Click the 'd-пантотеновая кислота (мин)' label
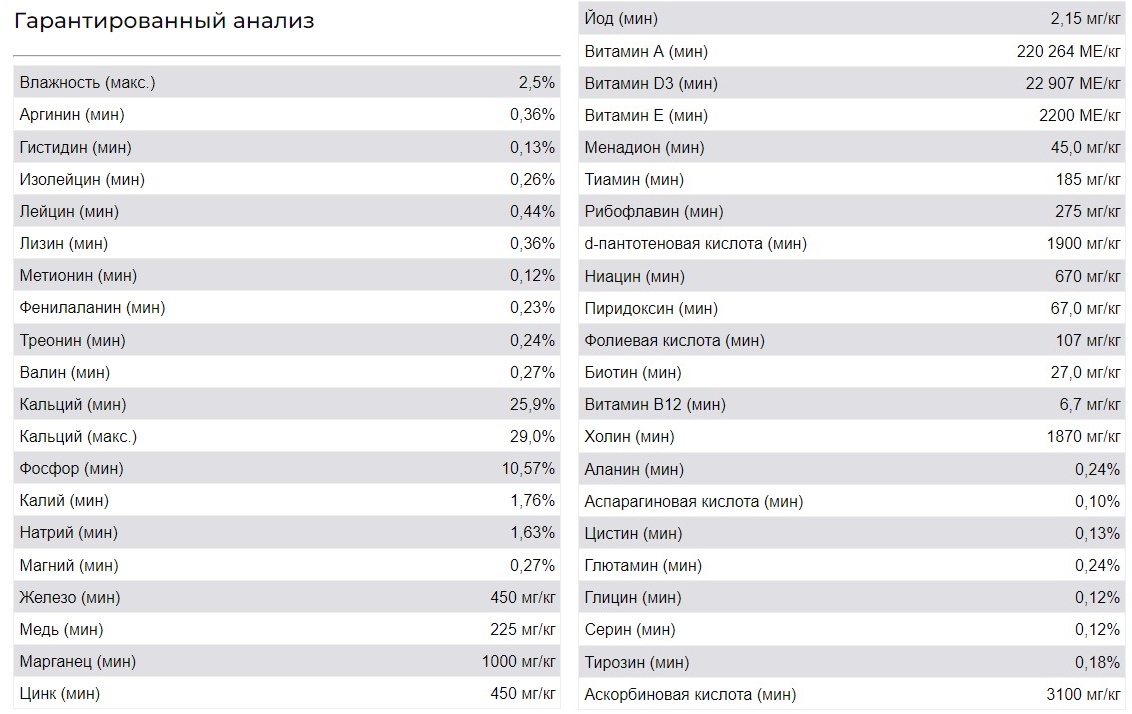 [x=696, y=244]
